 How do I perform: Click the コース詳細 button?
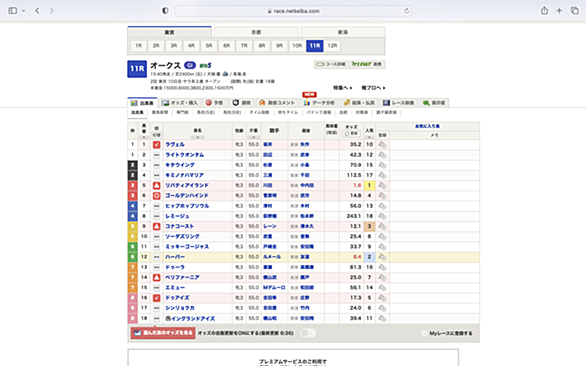[x=331, y=64]
